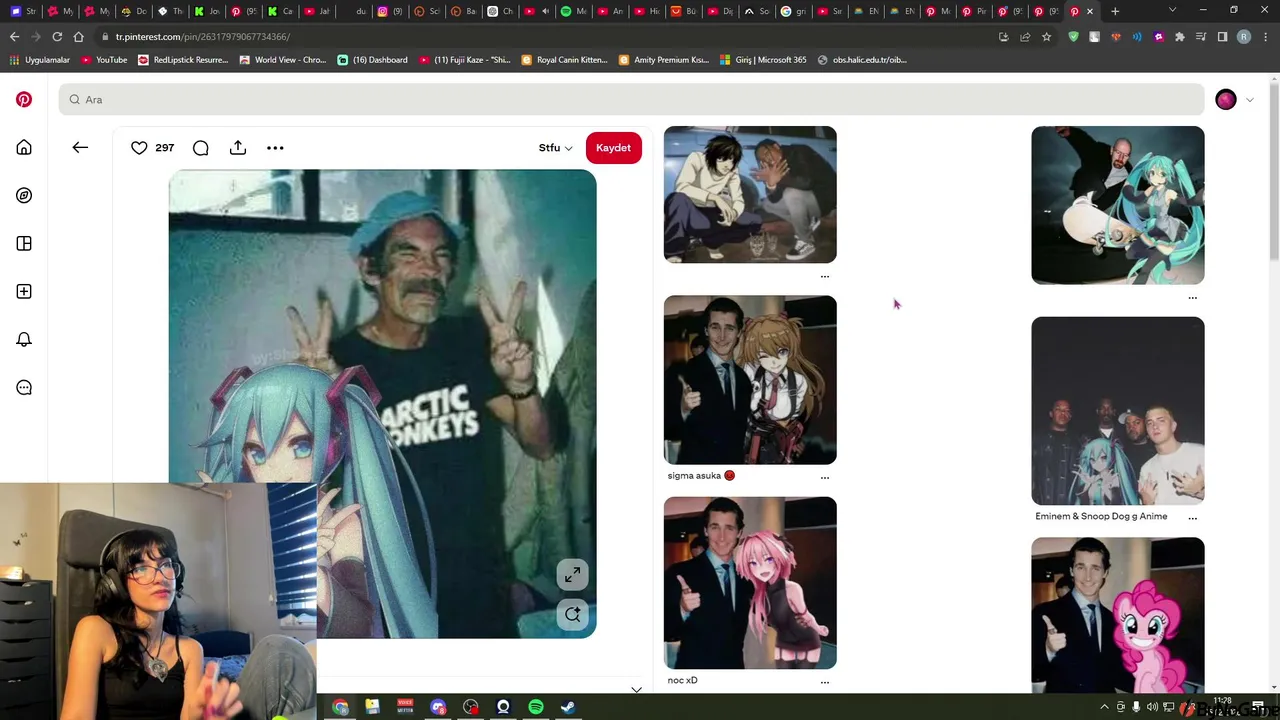1280x720 pixels.
Task: Open the sigma asuka pin thumbnail
Action: [750, 380]
